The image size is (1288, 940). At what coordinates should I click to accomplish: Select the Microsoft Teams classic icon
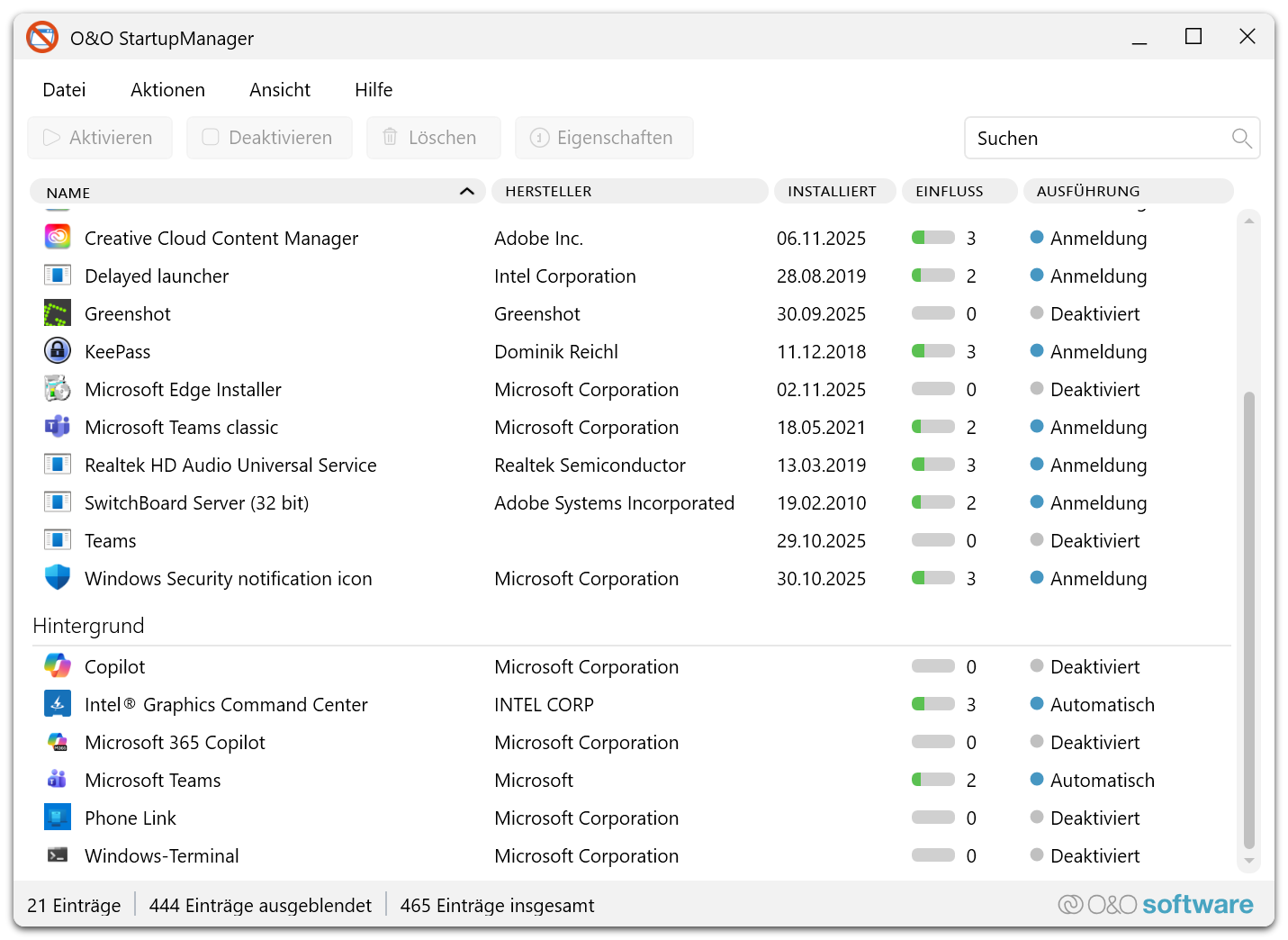pos(58,426)
